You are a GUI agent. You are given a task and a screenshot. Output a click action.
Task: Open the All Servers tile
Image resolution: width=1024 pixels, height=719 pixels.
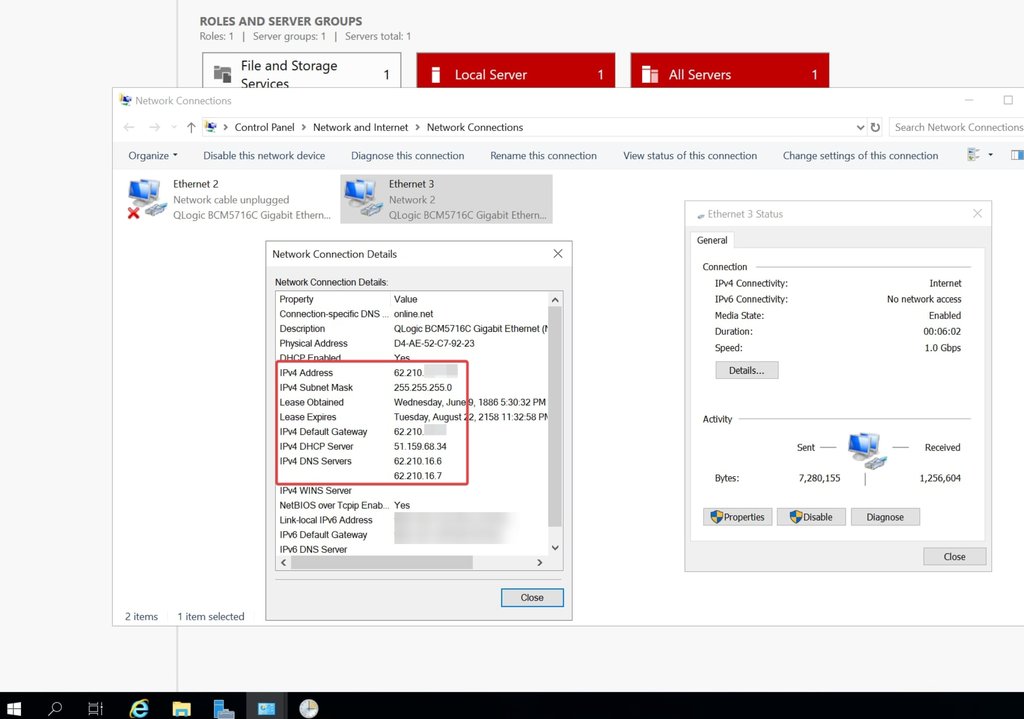[x=729, y=71]
